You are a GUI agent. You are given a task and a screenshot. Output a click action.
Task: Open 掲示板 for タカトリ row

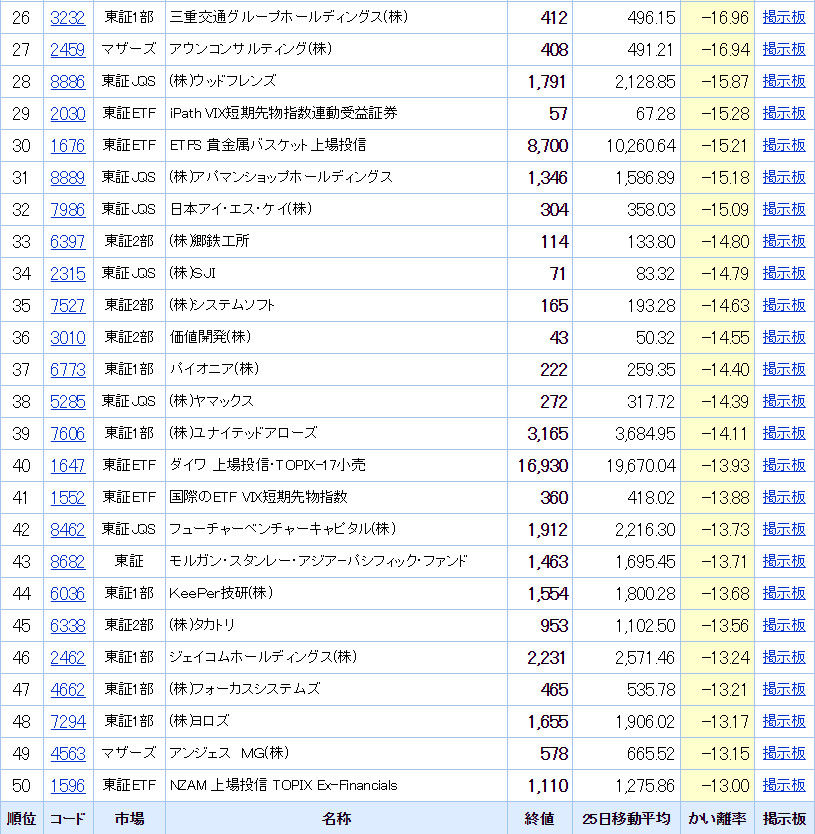coord(784,626)
